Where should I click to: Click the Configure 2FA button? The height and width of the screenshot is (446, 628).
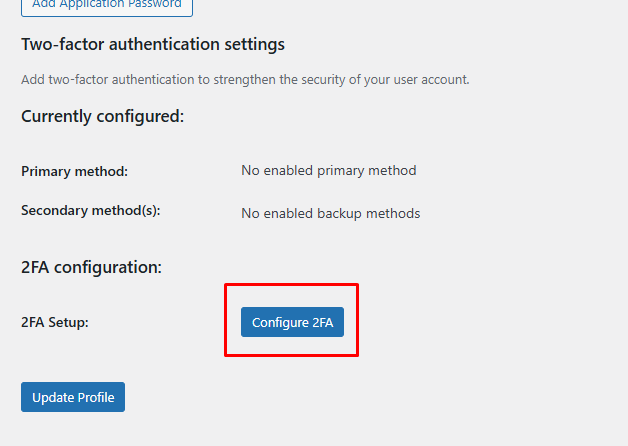292,322
